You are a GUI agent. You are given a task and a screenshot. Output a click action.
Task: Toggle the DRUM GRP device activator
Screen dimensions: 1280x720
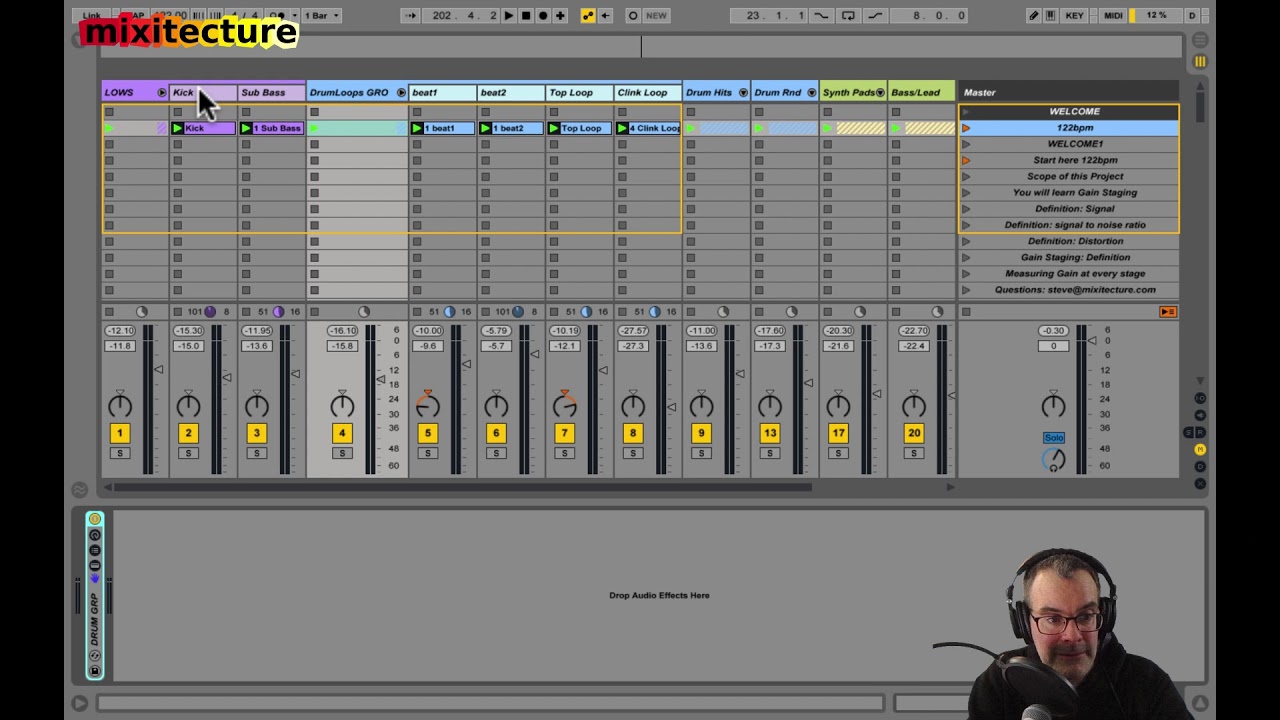point(95,519)
